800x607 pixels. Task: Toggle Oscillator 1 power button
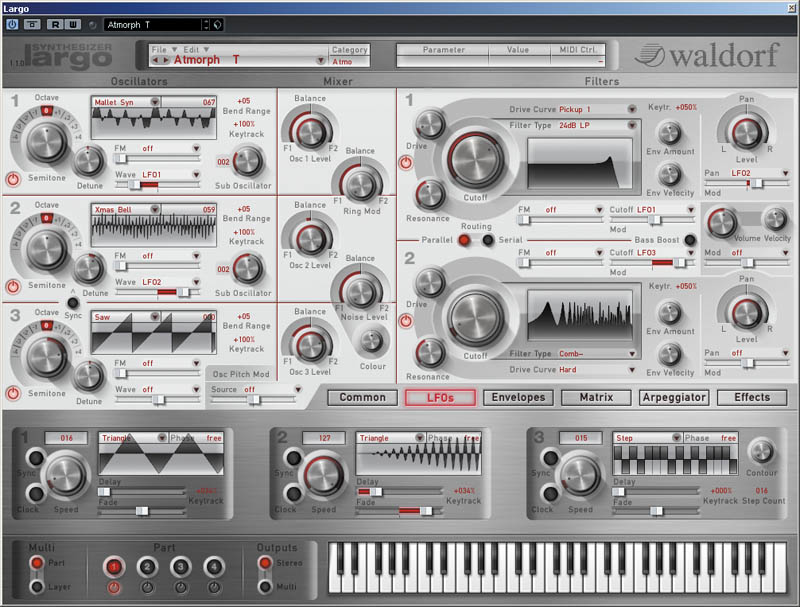point(13,180)
